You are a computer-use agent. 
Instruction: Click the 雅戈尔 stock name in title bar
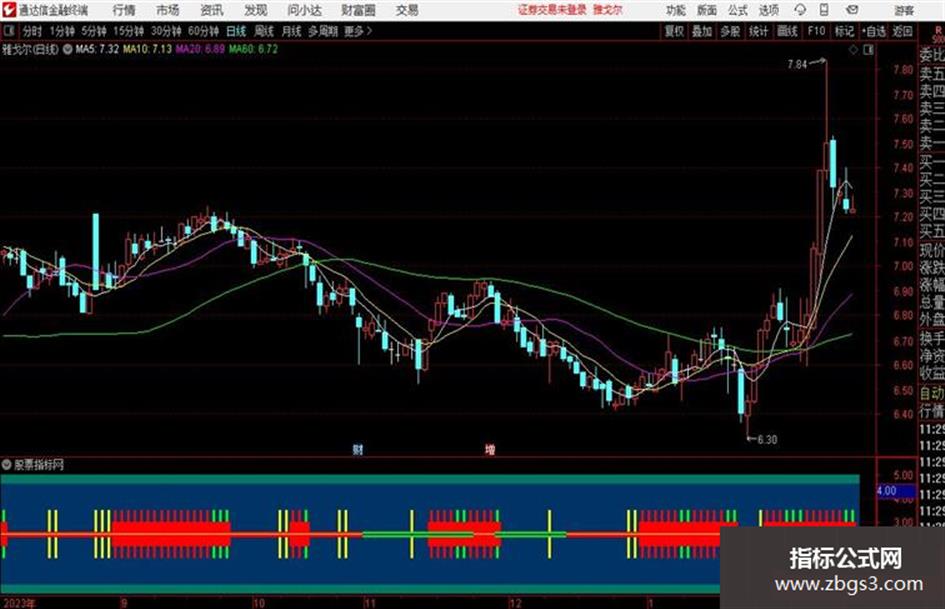(x=608, y=10)
